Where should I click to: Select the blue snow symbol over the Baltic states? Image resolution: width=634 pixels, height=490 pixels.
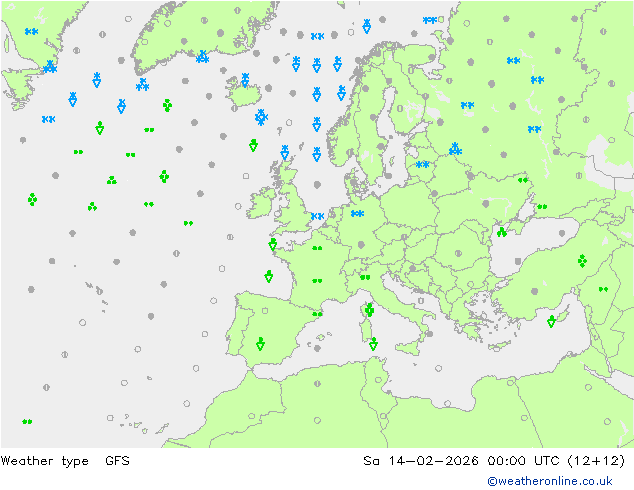coord(423,165)
